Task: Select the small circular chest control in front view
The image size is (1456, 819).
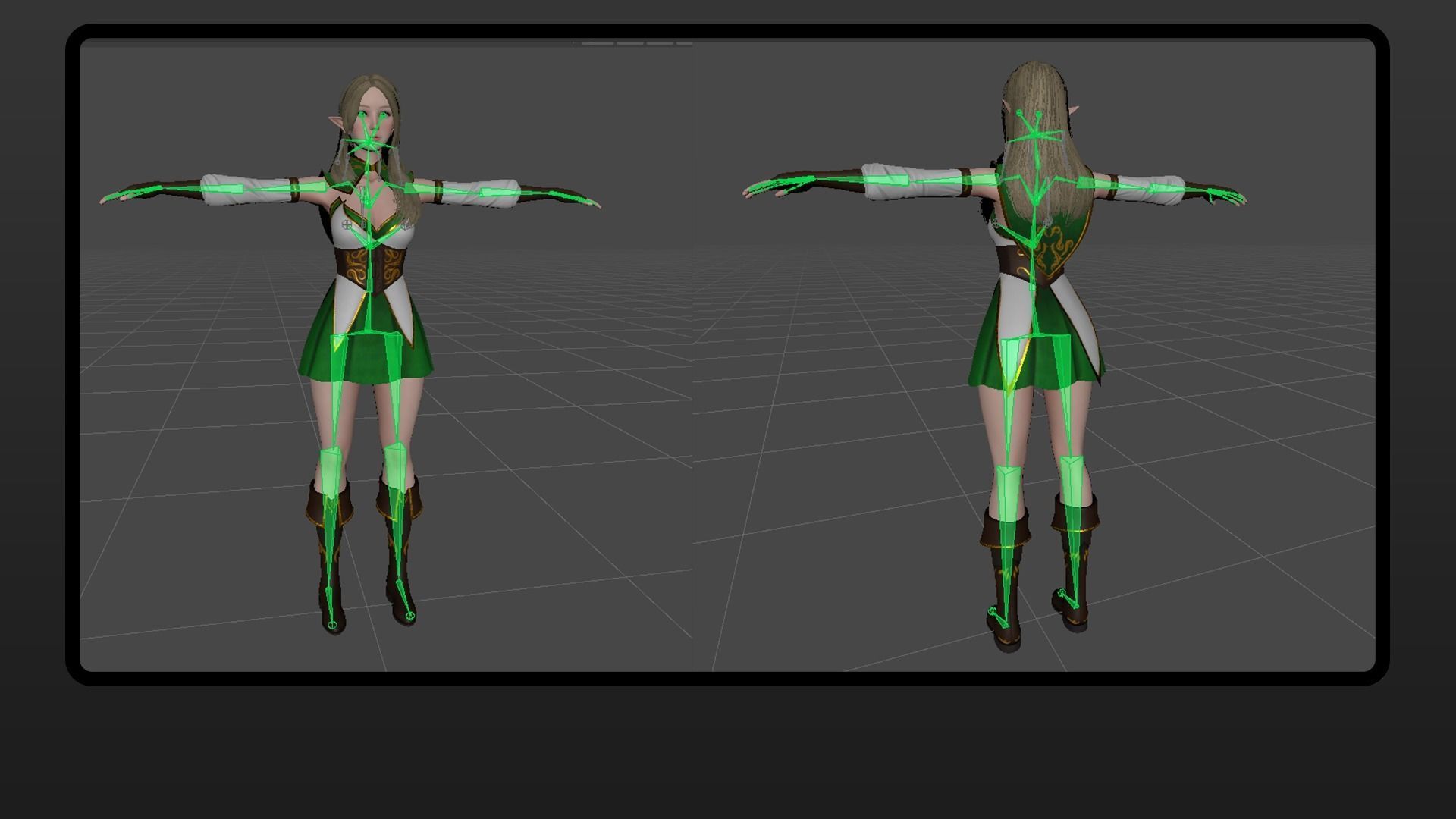Action: click(x=347, y=224)
